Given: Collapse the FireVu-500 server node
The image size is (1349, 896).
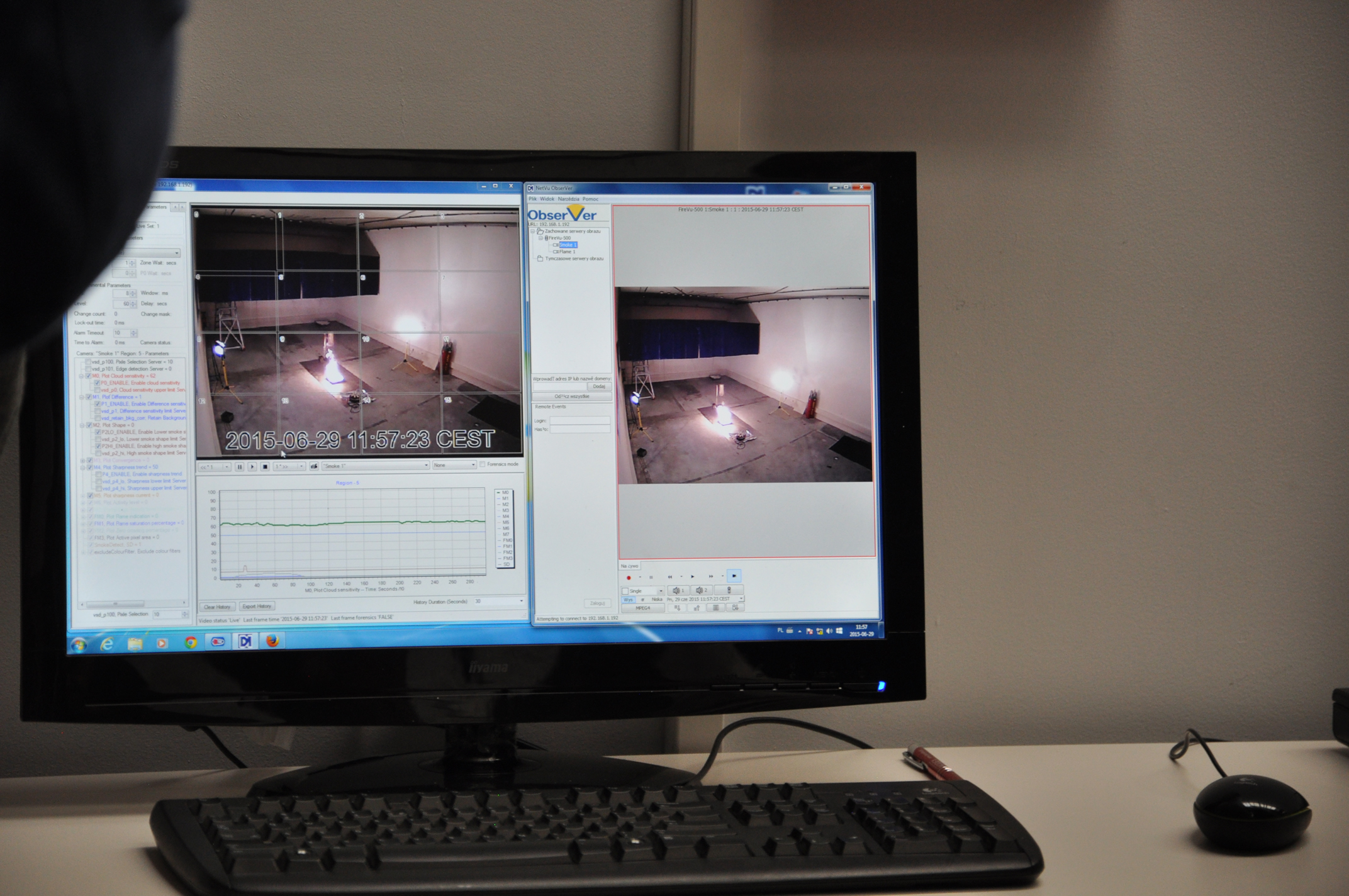Looking at the screenshot, I should click(x=540, y=238).
